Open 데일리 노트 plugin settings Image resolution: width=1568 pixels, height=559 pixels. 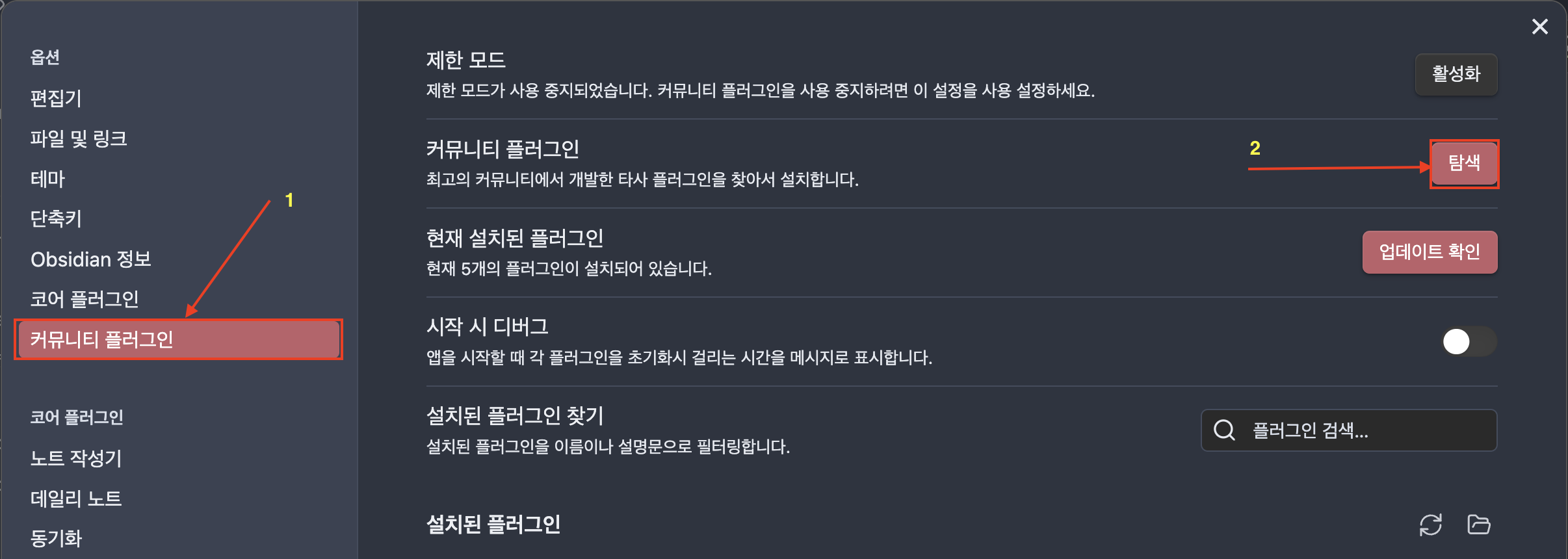[76, 499]
